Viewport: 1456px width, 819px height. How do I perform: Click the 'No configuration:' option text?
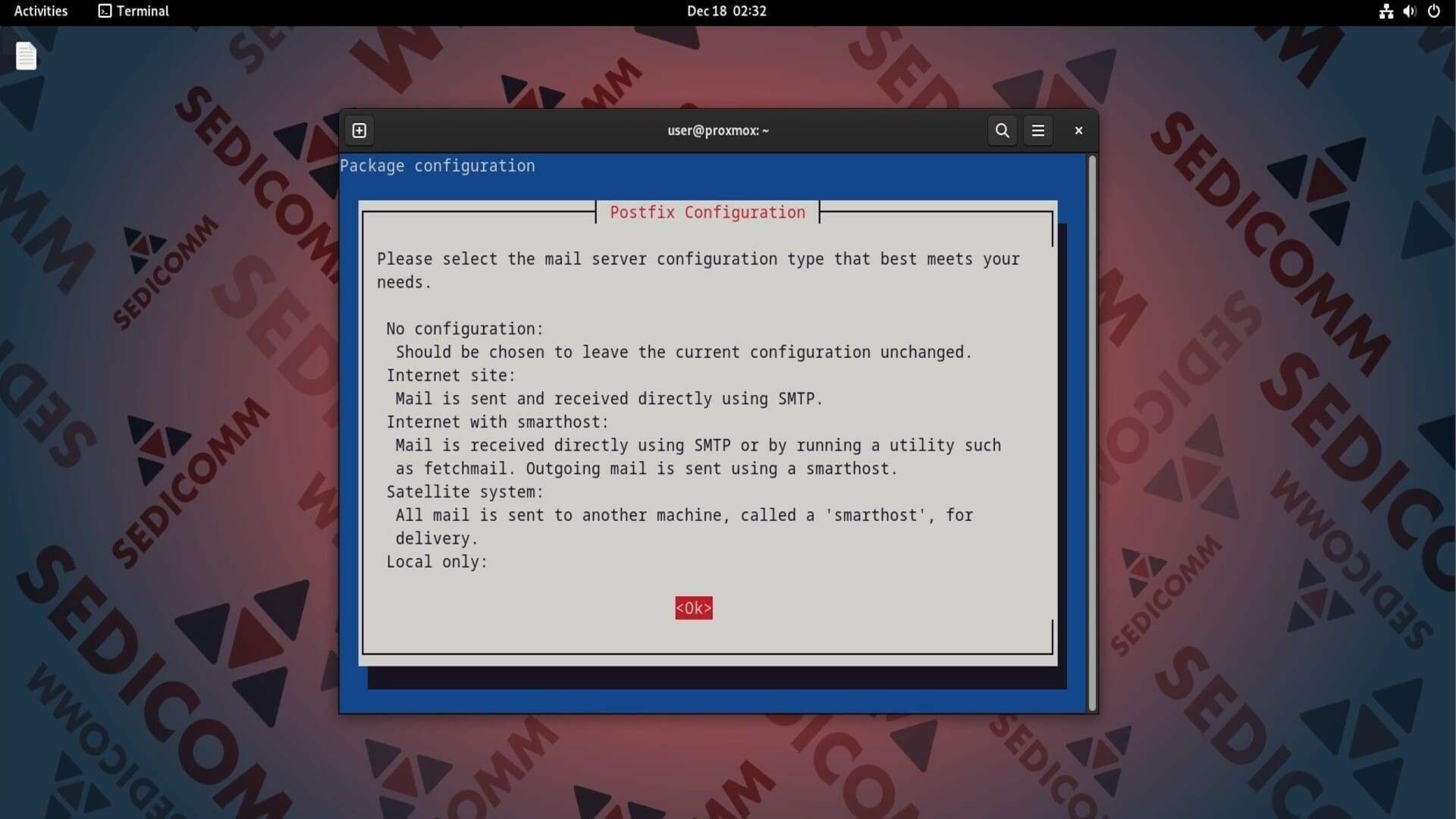pos(464,329)
